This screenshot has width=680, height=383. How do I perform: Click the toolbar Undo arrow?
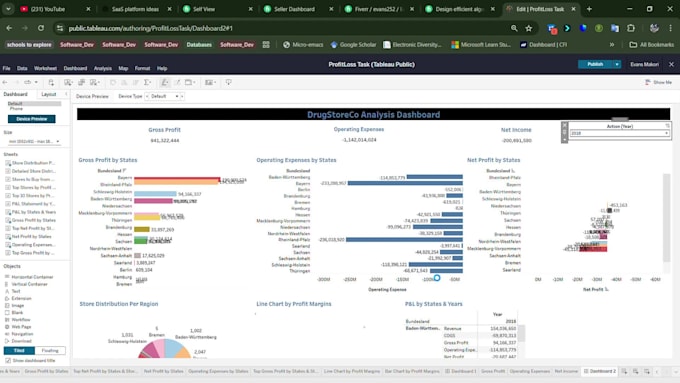click(x=5, y=82)
